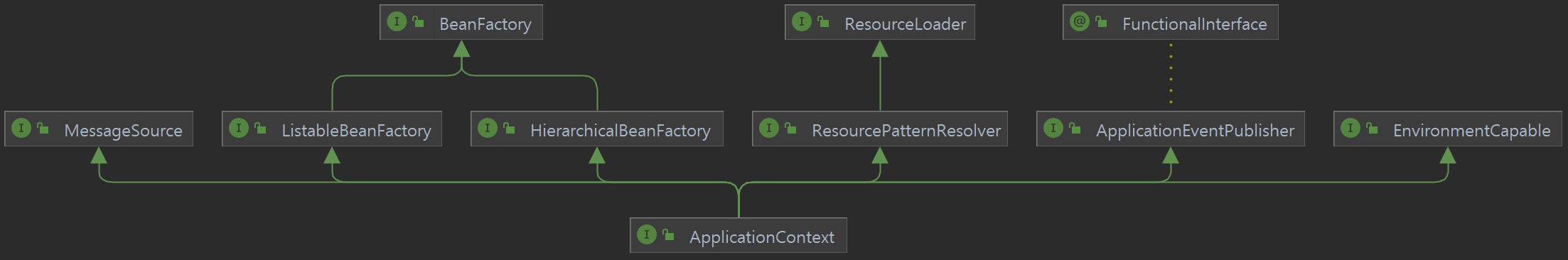This screenshot has height=260, width=1568.
Task: Click the interface icon on ResourceLoader node
Action: 802,22
